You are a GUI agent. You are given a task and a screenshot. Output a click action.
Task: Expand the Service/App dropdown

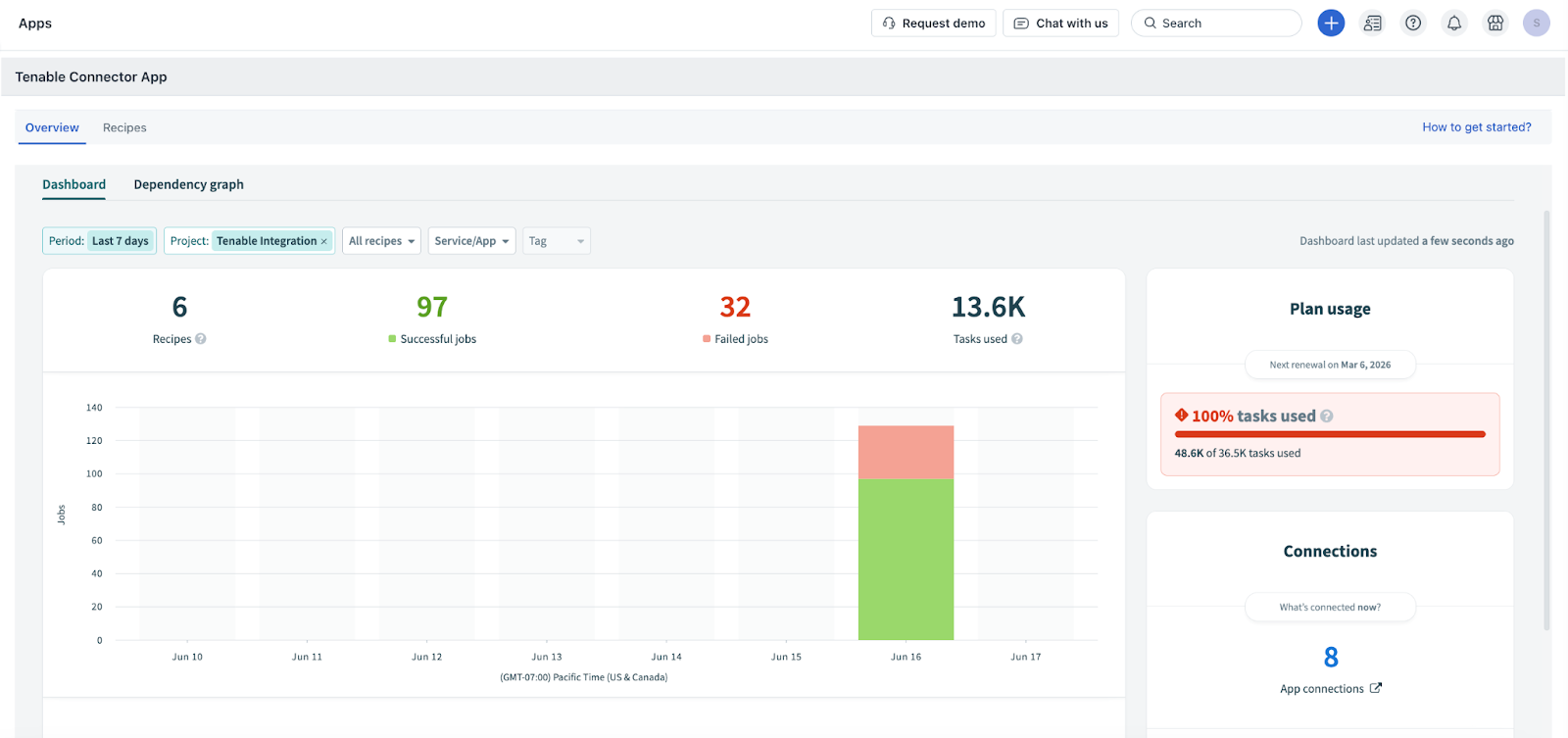point(472,241)
